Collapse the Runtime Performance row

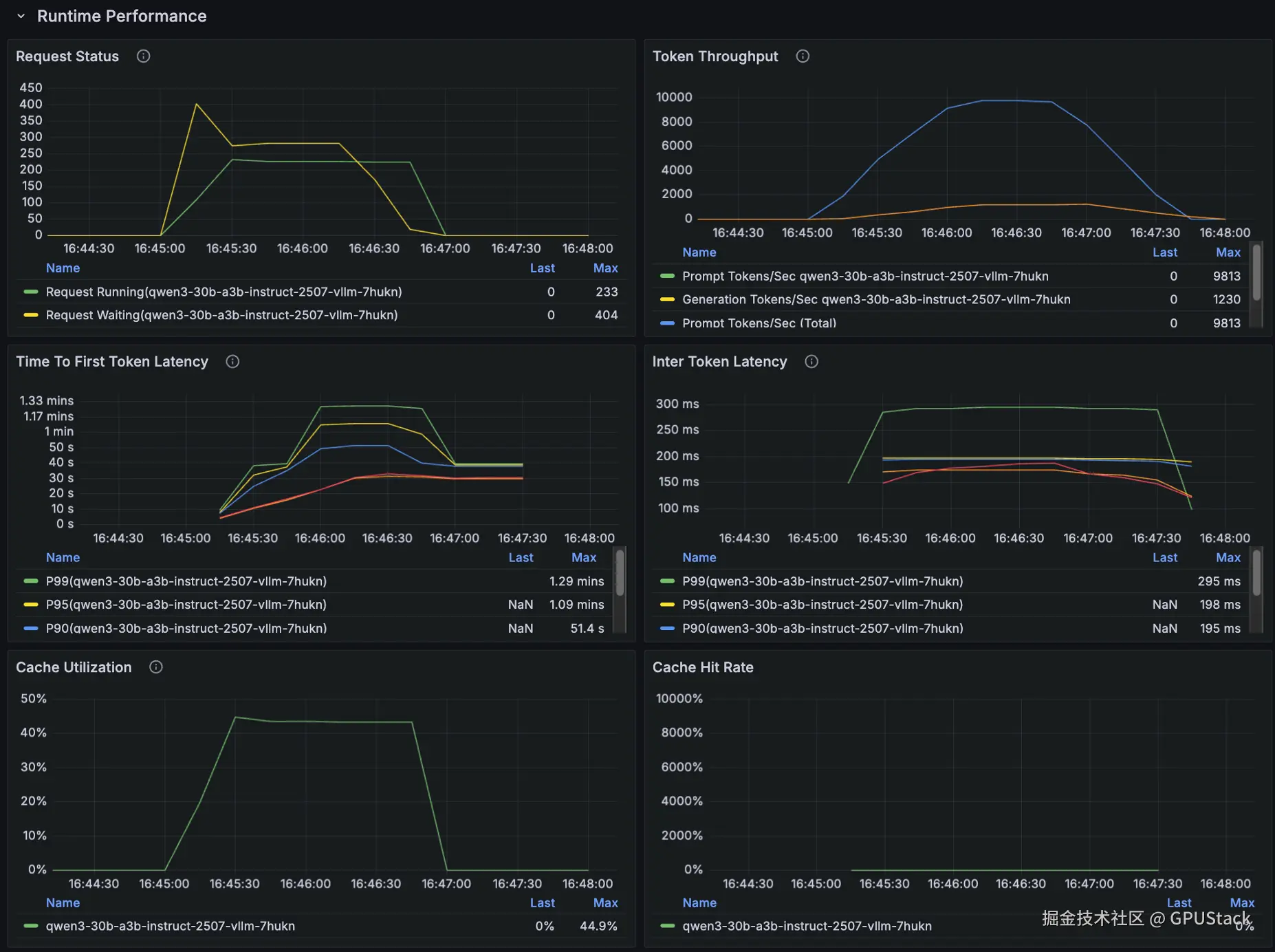[x=21, y=16]
